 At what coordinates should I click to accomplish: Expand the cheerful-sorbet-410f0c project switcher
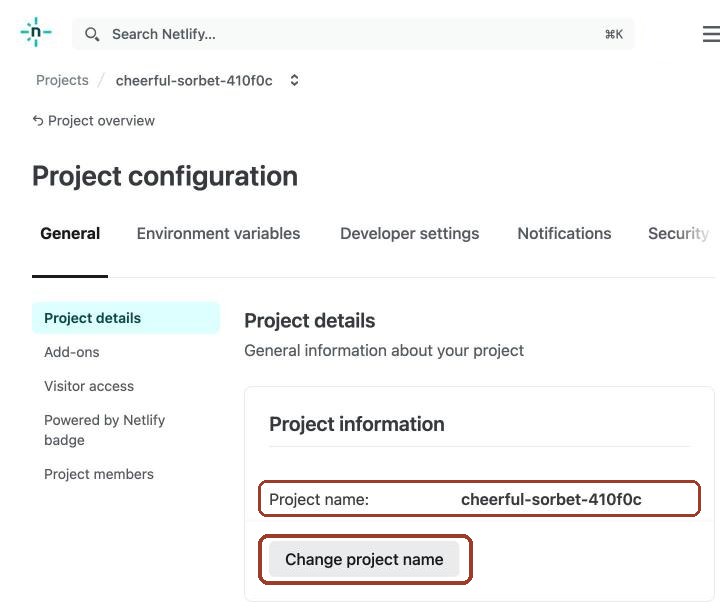(x=294, y=80)
